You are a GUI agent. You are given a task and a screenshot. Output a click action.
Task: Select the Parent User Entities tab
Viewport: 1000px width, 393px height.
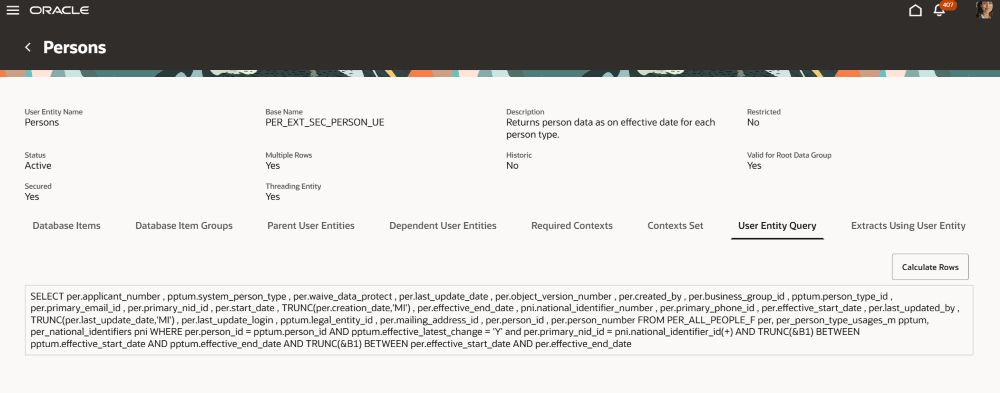tap(311, 226)
